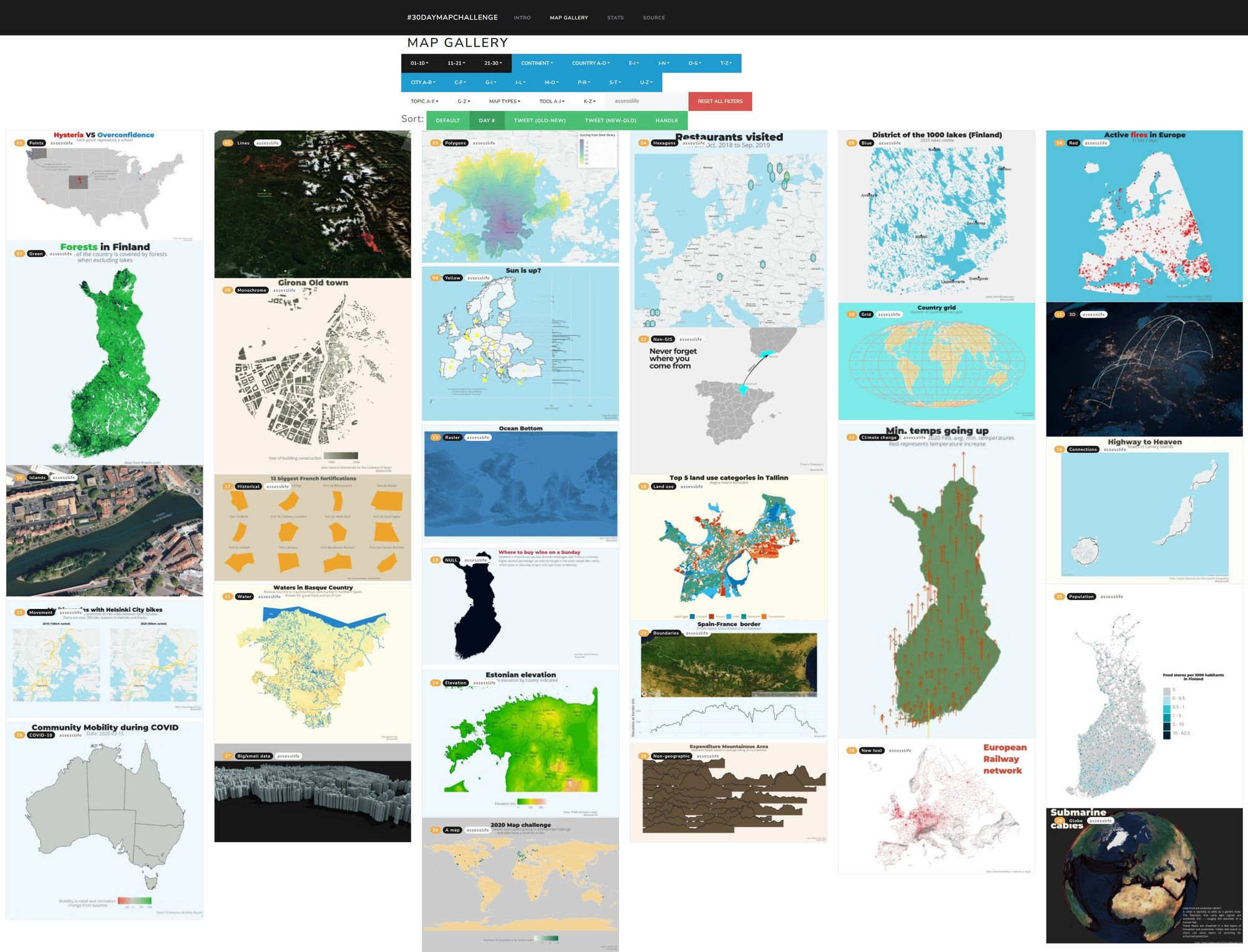The image size is (1248, 952).
Task: Open the Source nav item
Action: 654,17
